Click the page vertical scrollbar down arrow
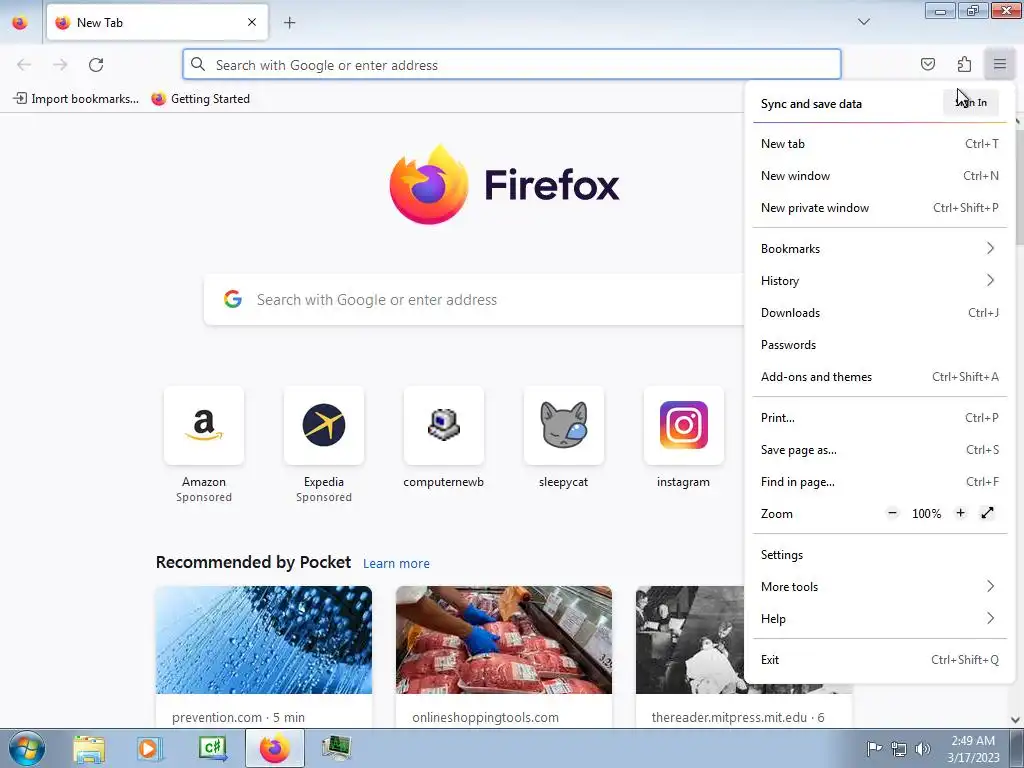1024x768 pixels. (1016, 720)
